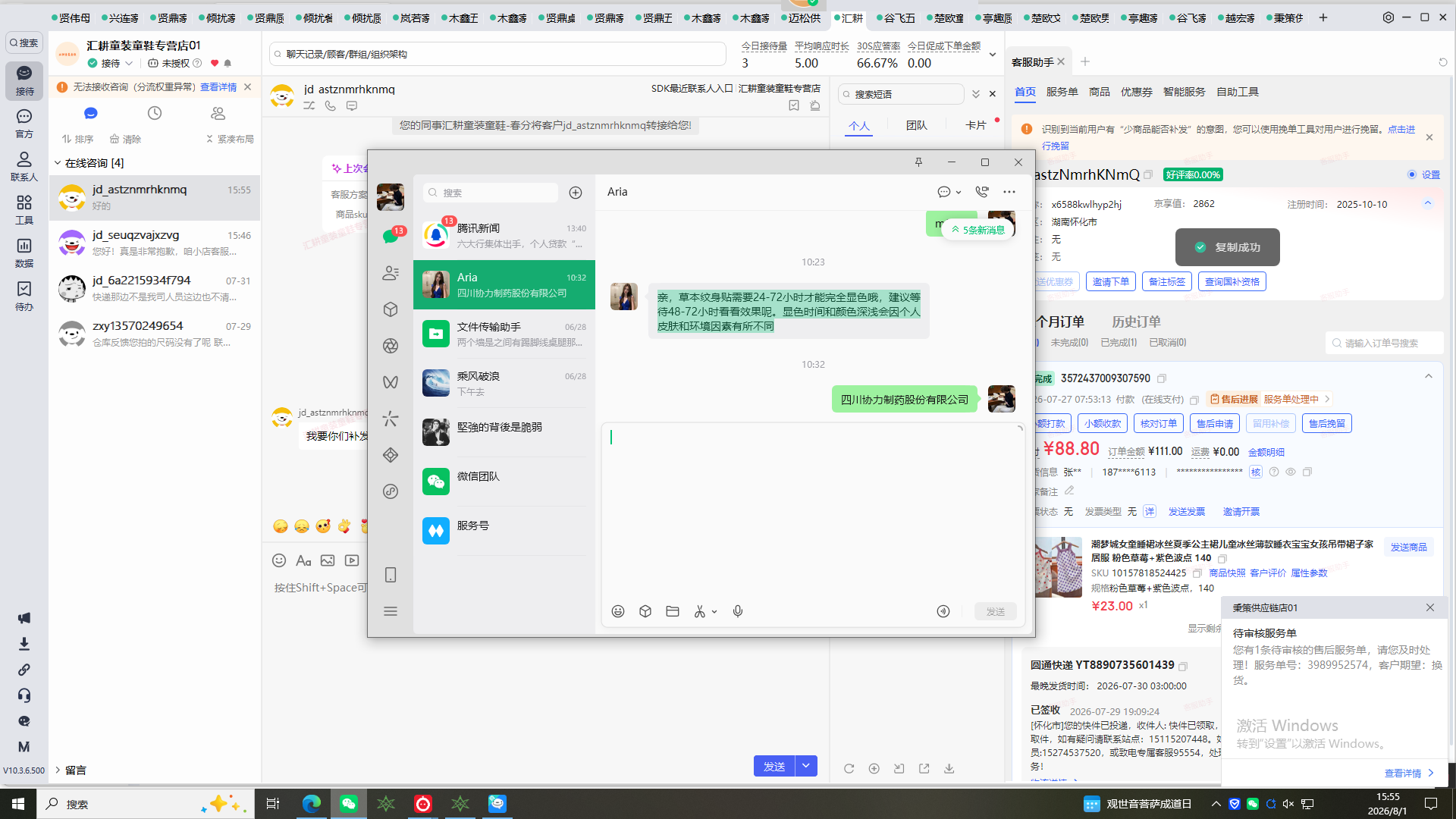The image size is (1456, 819).
Task: Switch to the 优惠券 tab
Action: coord(1136,92)
